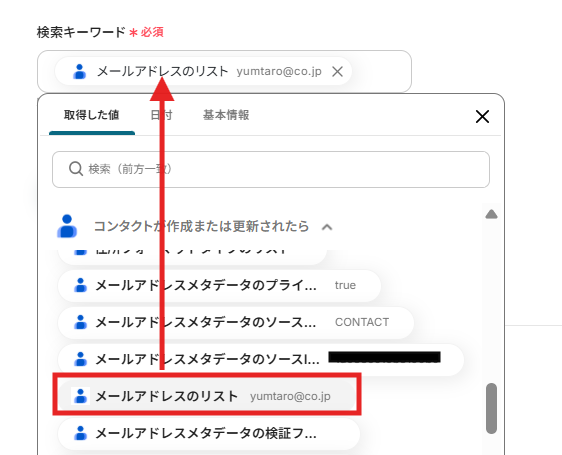Select the メールアドレスメタデータのプライ… item

[x=219, y=286]
